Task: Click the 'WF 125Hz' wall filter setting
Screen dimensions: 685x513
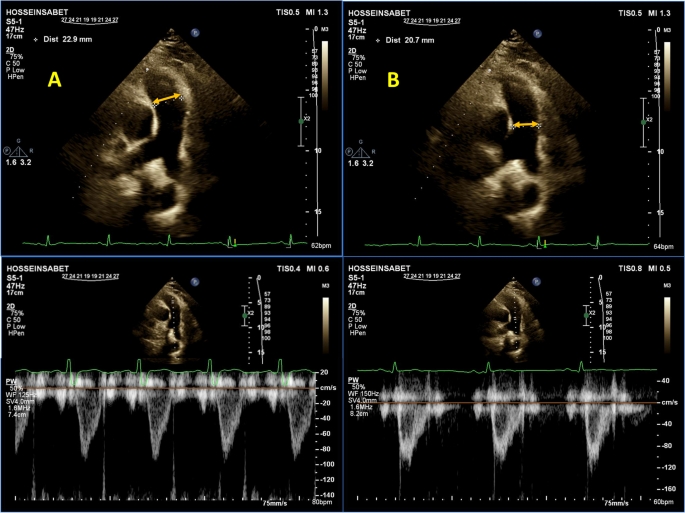Action: point(22,395)
